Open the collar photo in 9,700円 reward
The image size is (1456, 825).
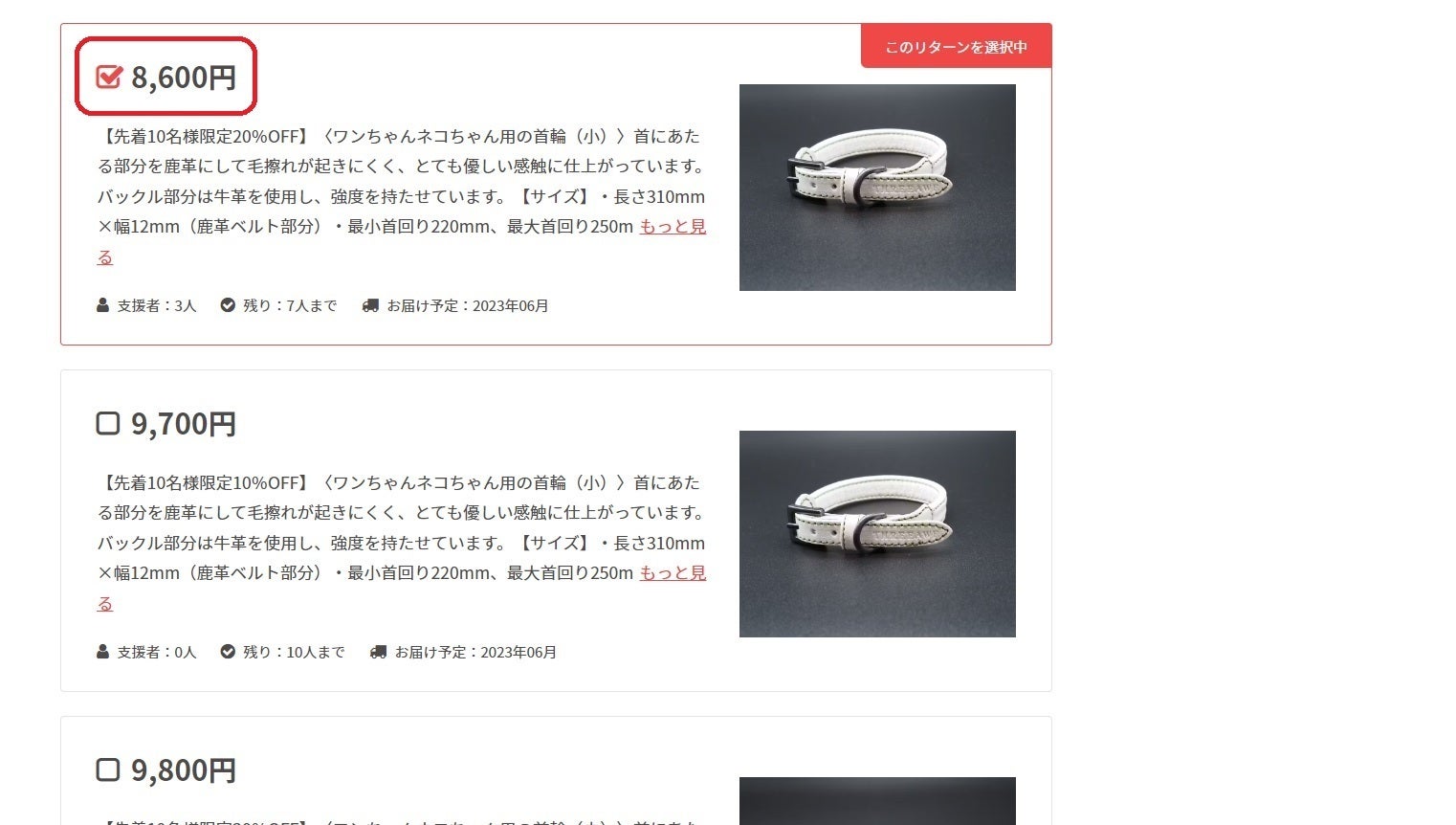point(877,534)
